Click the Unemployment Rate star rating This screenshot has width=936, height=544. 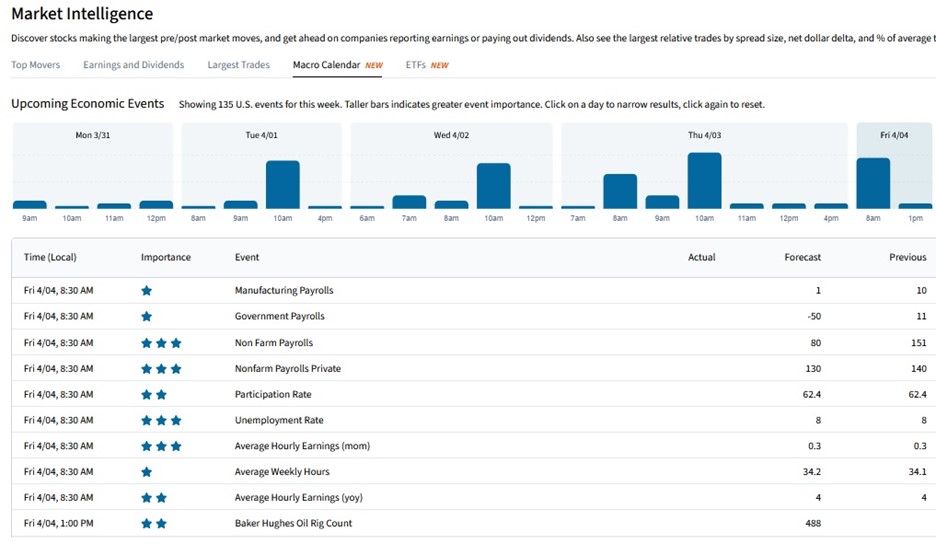tap(161, 420)
